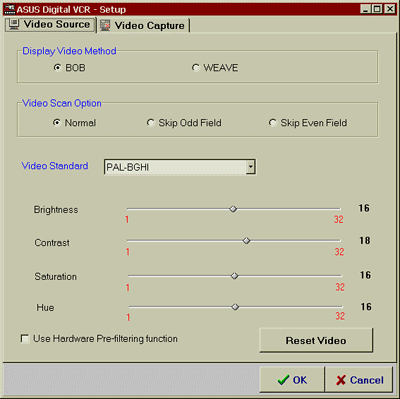Maximize the Setup window
This screenshot has width=400, height=399.
(x=377, y=9)
